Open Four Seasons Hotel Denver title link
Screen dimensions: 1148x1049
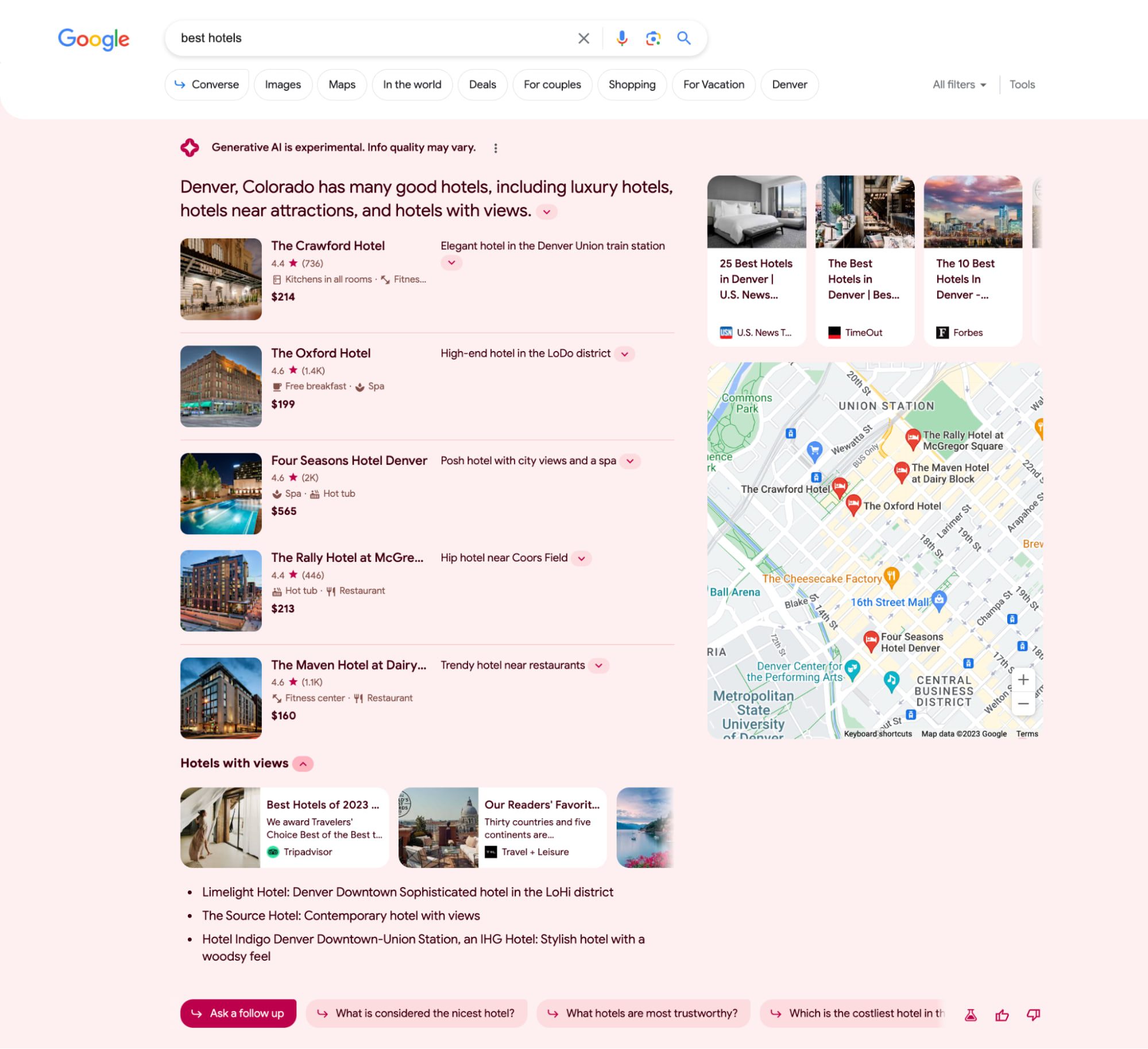[x=349, y=461]
